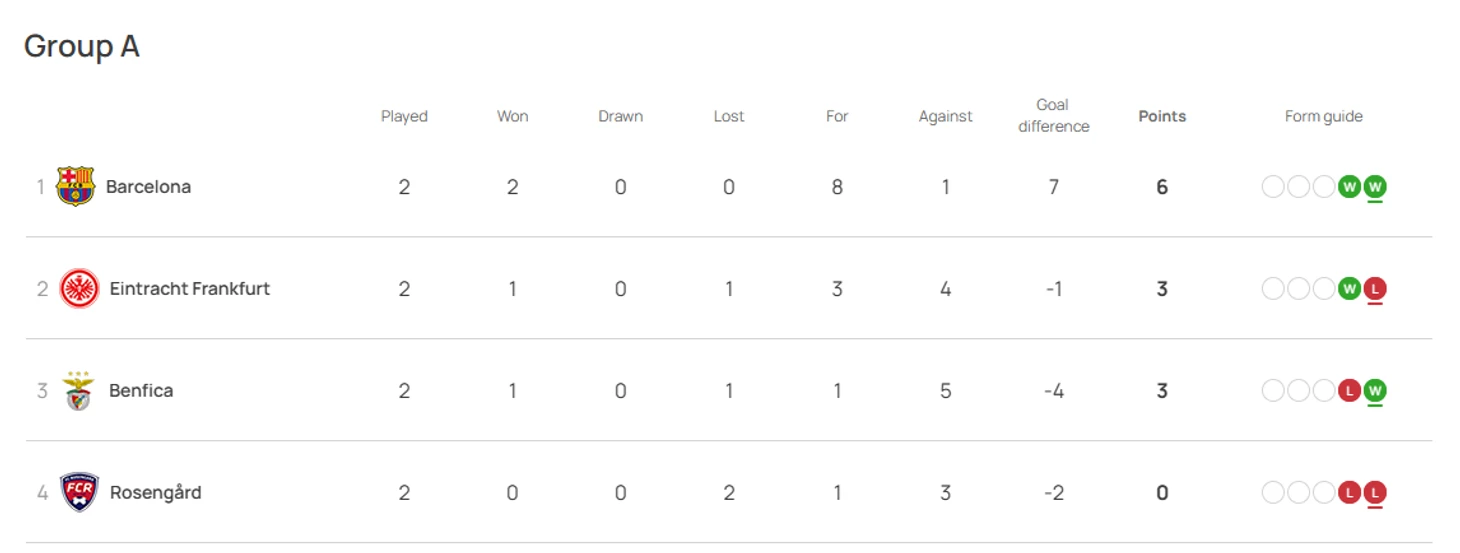Click Benfica's red loss form badge
Image resolution: width=1460 pixels, height=553 pixels.
(x=1349, y=391)
